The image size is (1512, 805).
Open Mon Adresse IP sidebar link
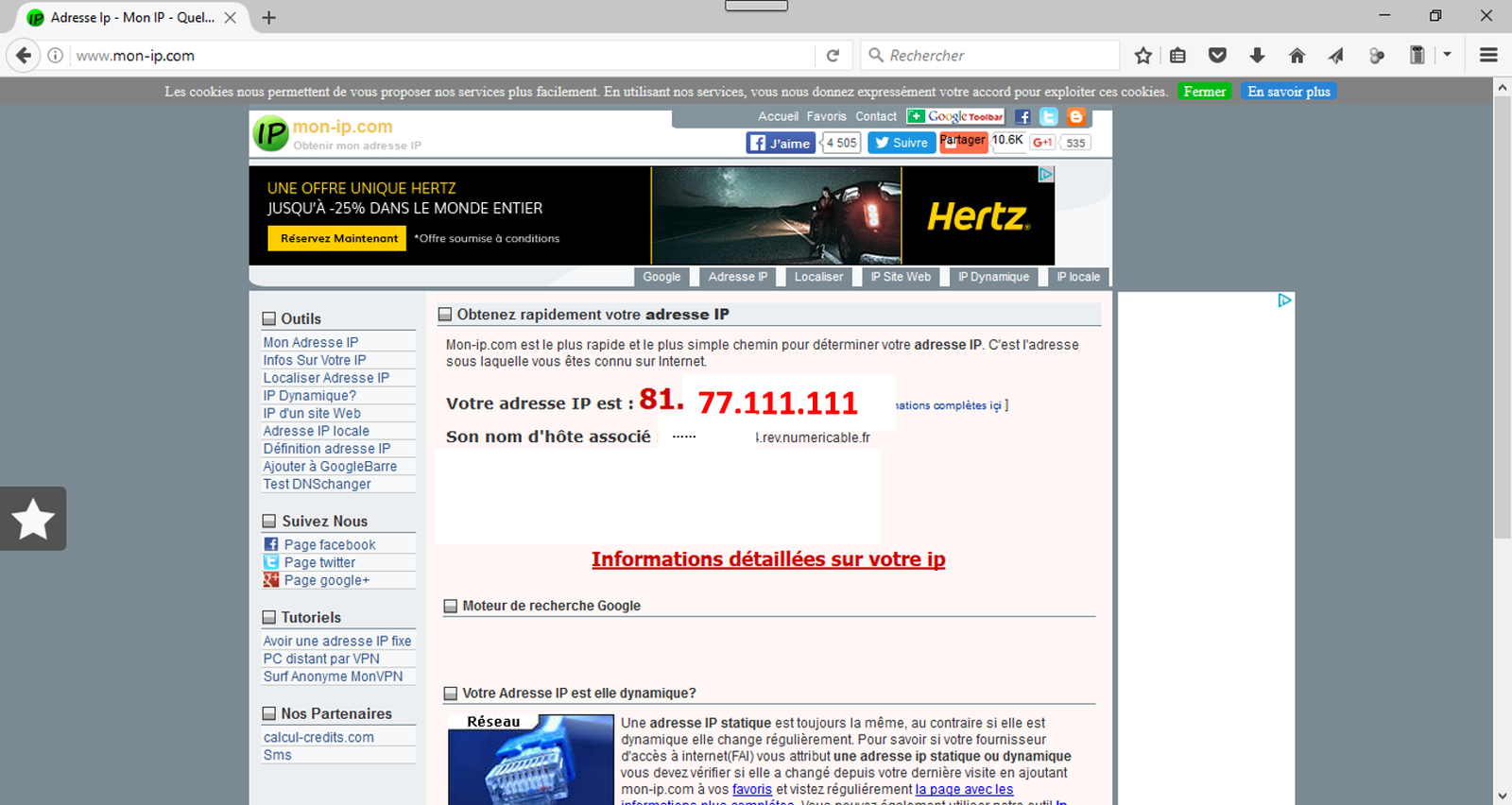311,342
